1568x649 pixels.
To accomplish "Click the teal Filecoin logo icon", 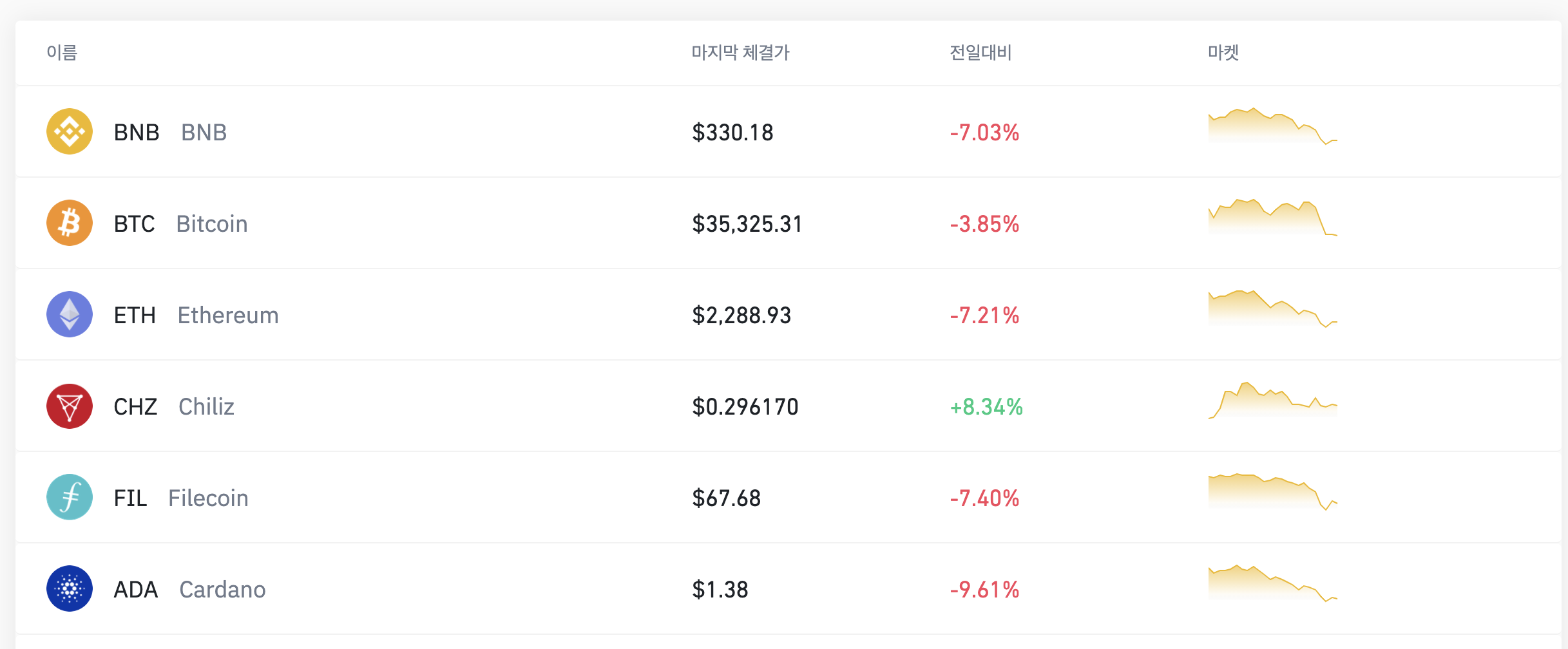I will (x=70, y=497).
